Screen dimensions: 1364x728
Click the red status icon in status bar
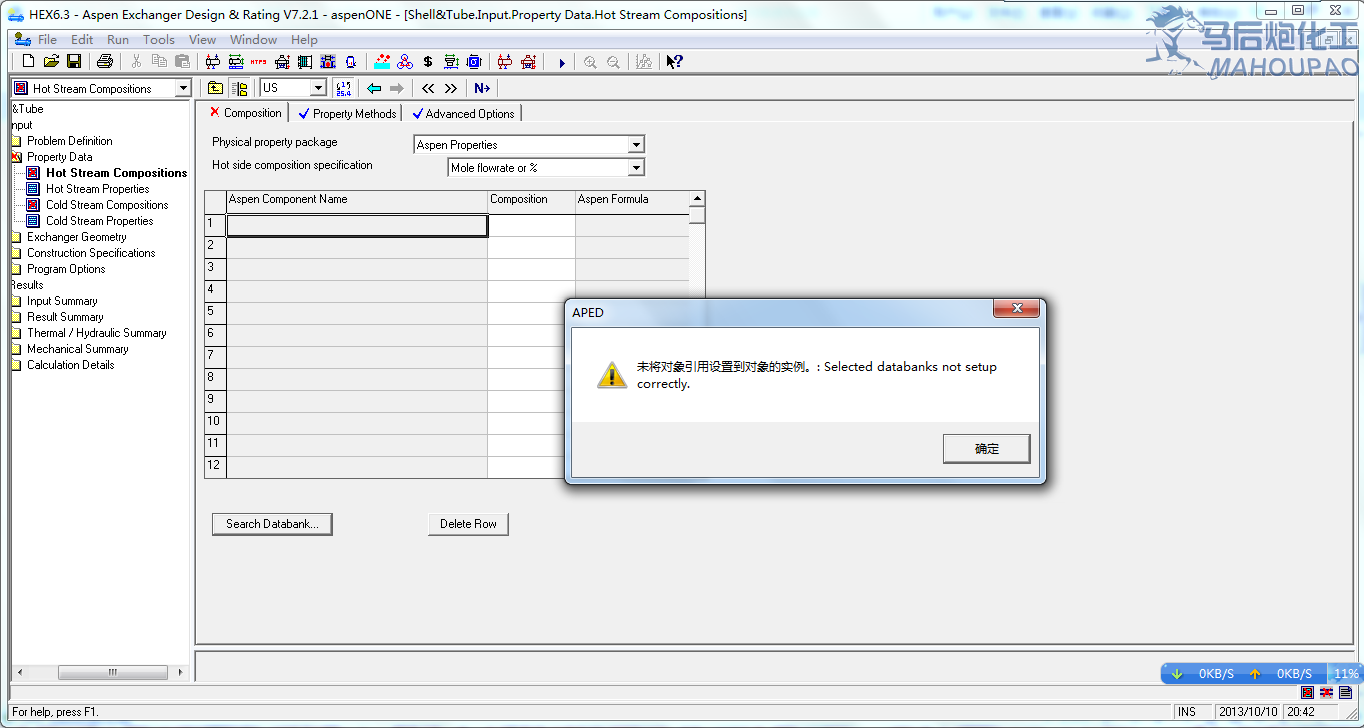pyautogui.click(x=1308, y=692)
